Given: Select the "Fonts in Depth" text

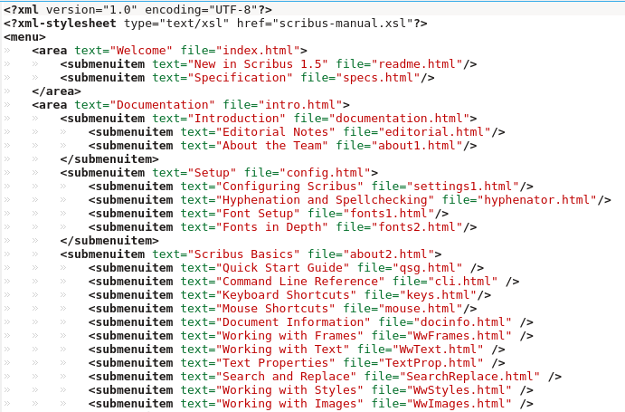Looking at the screenshot, I should [x=272, y=227].
